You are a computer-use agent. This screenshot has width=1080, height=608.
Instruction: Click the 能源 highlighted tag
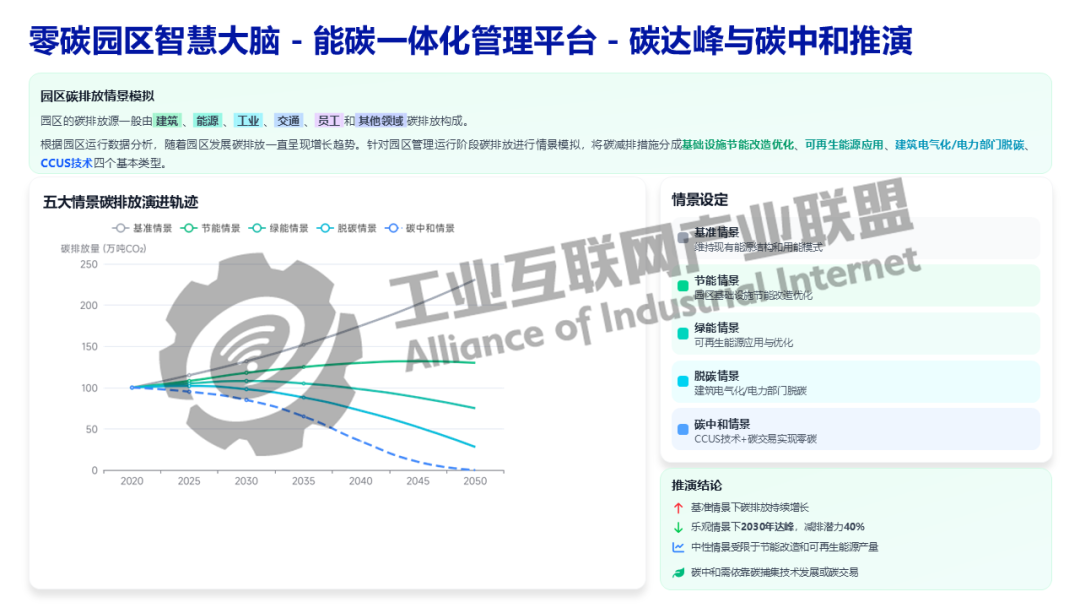207,121
